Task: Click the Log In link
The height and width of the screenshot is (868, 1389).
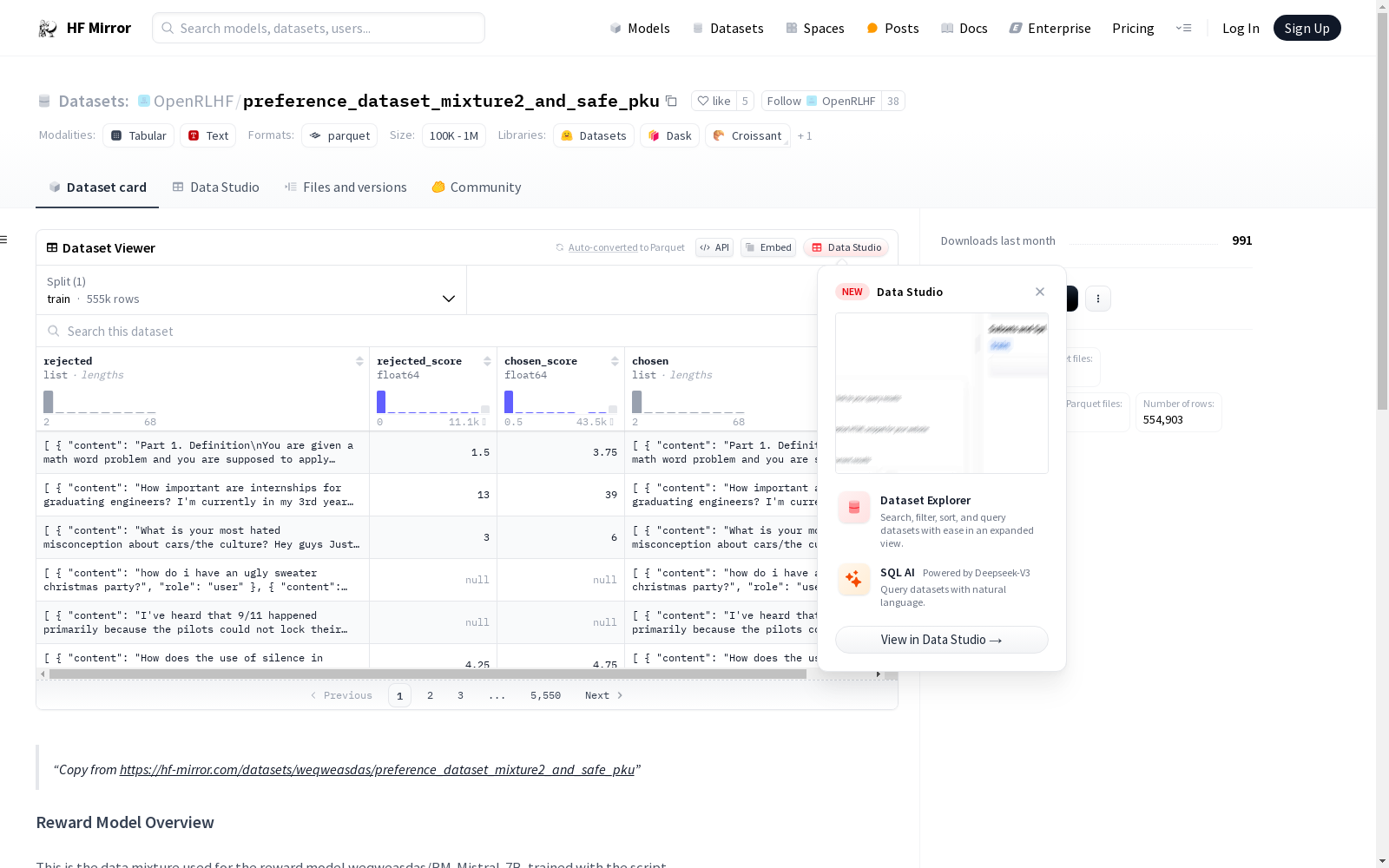Action: 1241,28
